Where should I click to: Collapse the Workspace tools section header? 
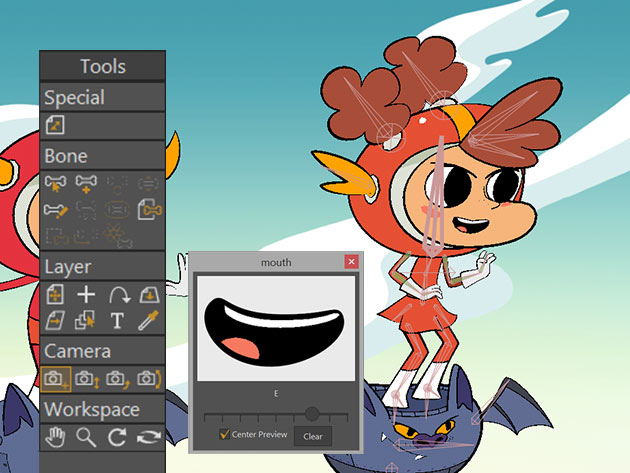(102, 410)
